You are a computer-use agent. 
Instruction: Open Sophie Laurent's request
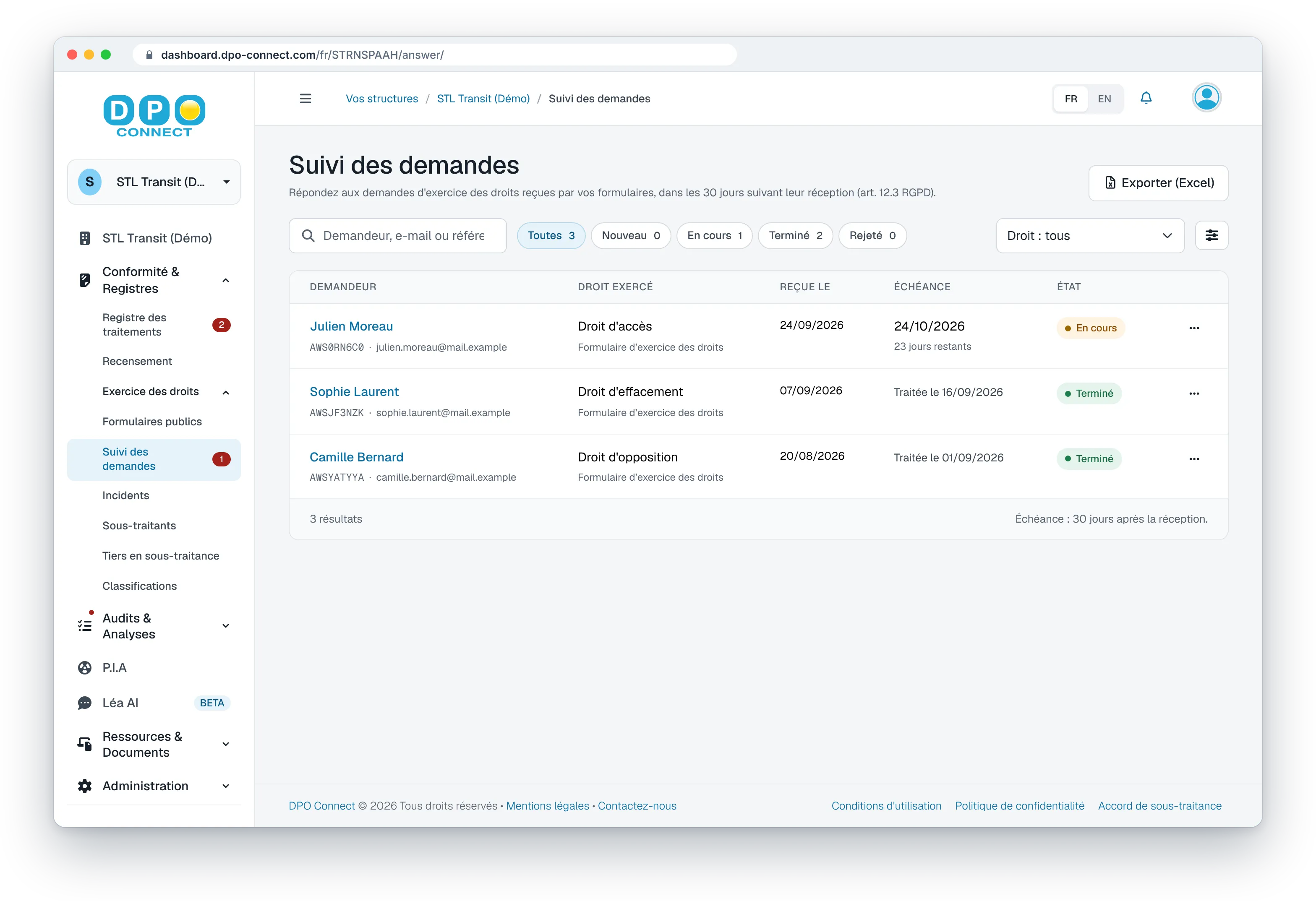tap(354, 392)
